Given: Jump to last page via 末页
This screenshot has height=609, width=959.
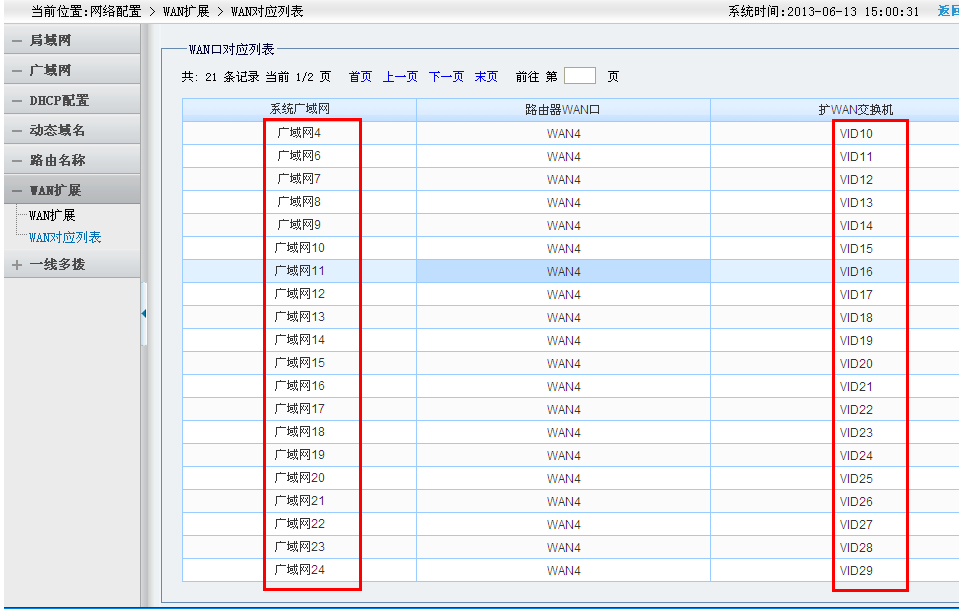Looking at the screenshot, I should coord(486,77).
